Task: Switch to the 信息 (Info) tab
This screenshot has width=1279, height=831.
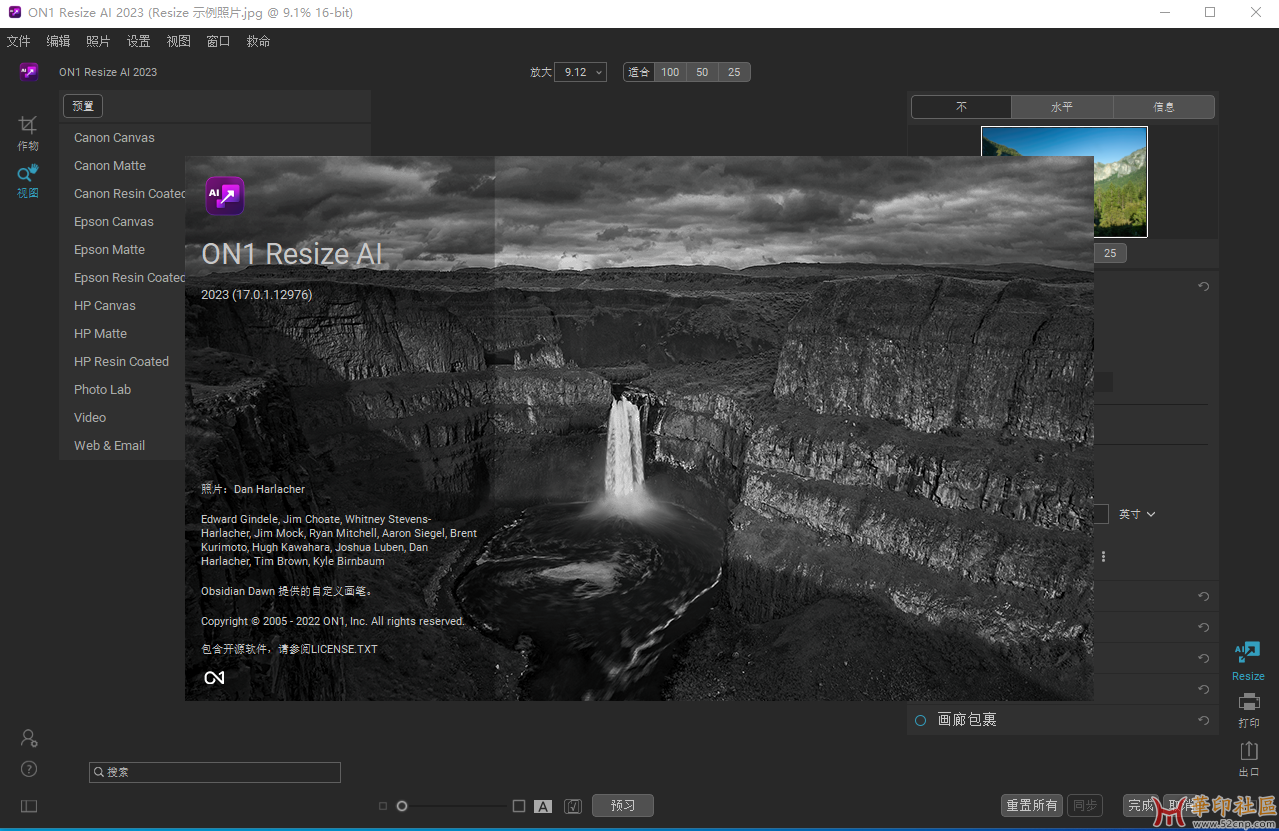Action: pyautogui.click(x=1163, y=107)
